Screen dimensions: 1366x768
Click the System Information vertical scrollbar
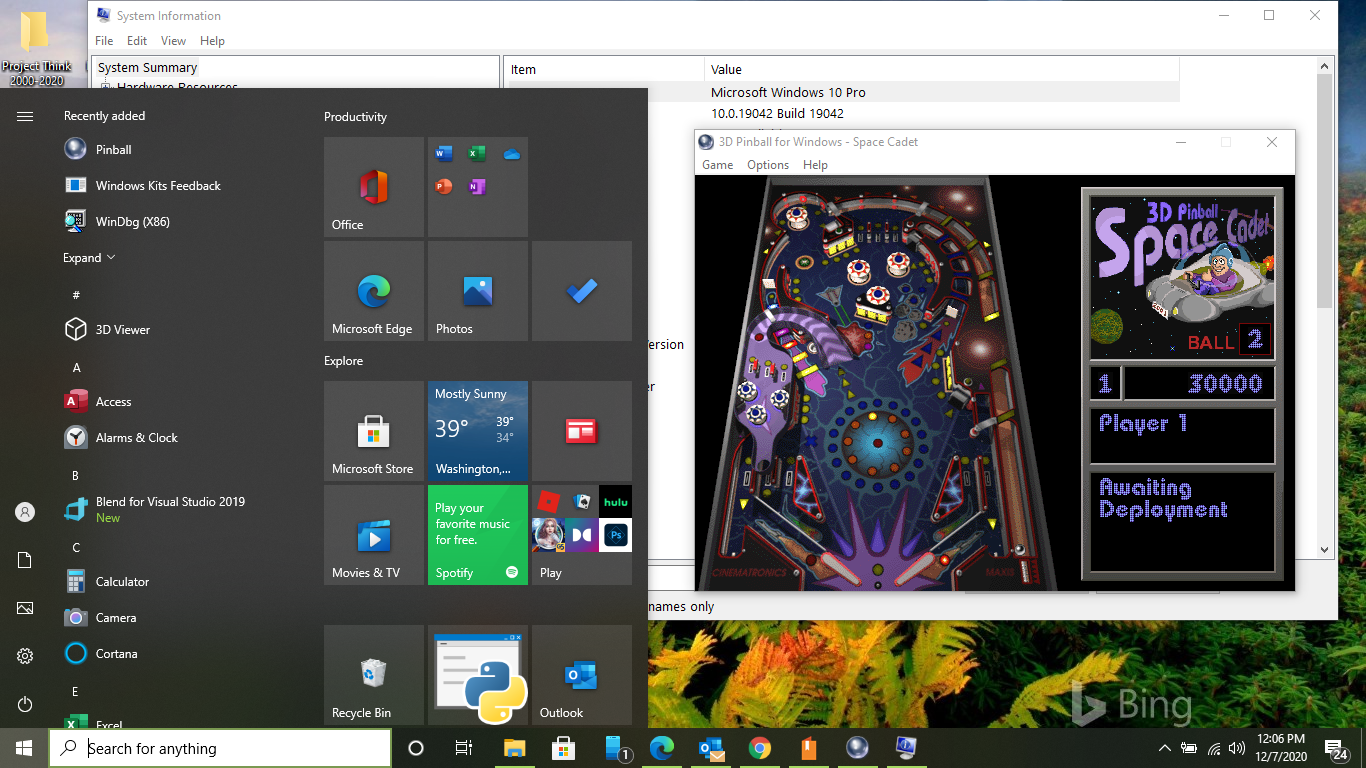(1325, 306)
